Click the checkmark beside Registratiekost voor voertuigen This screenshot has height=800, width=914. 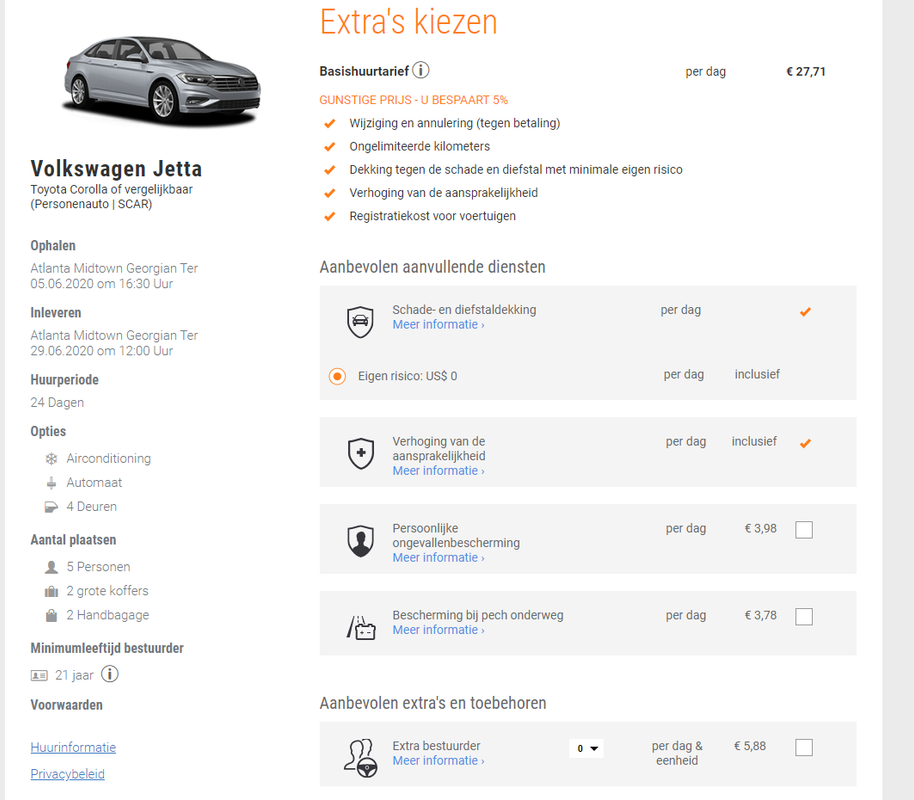tap(330, 216)
